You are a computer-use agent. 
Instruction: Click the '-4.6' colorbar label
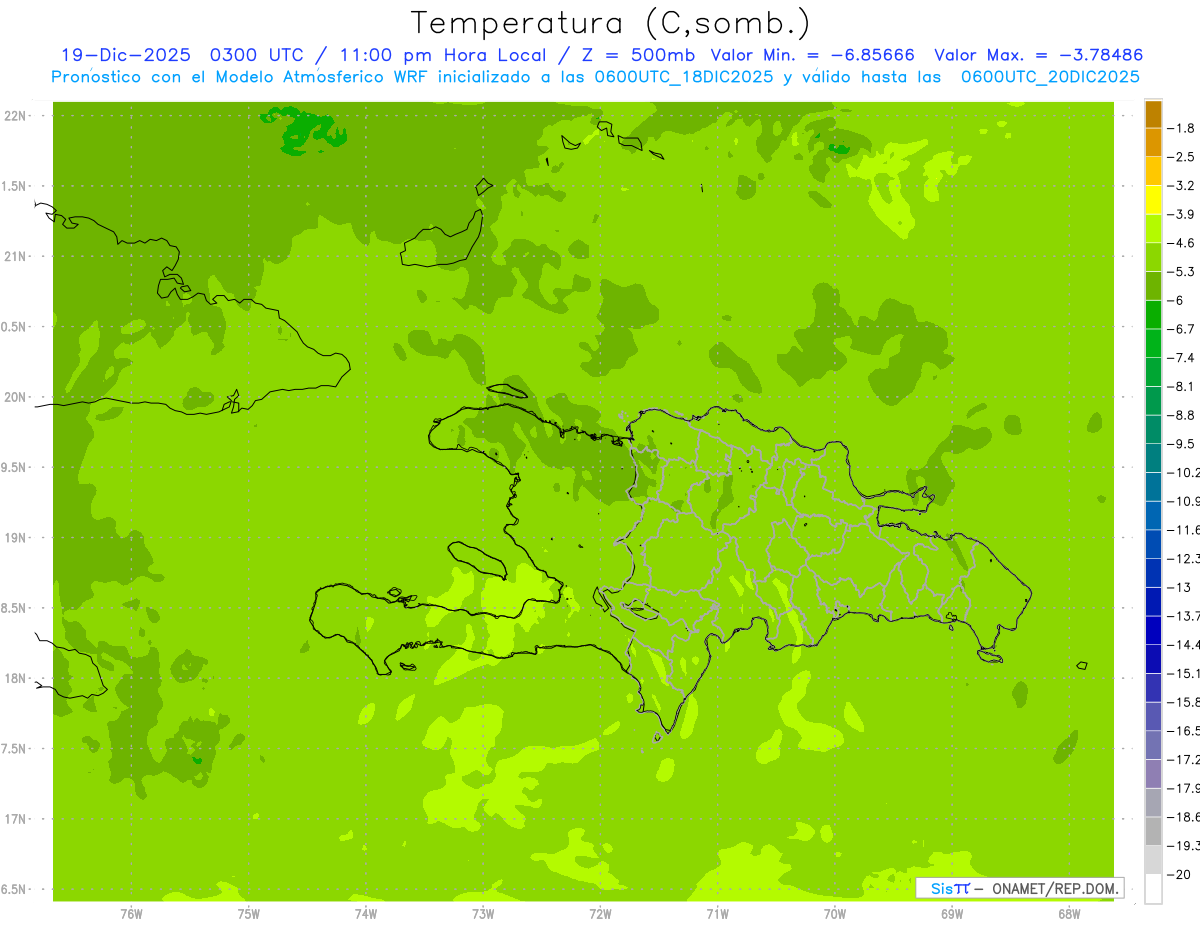[1181, 243]
